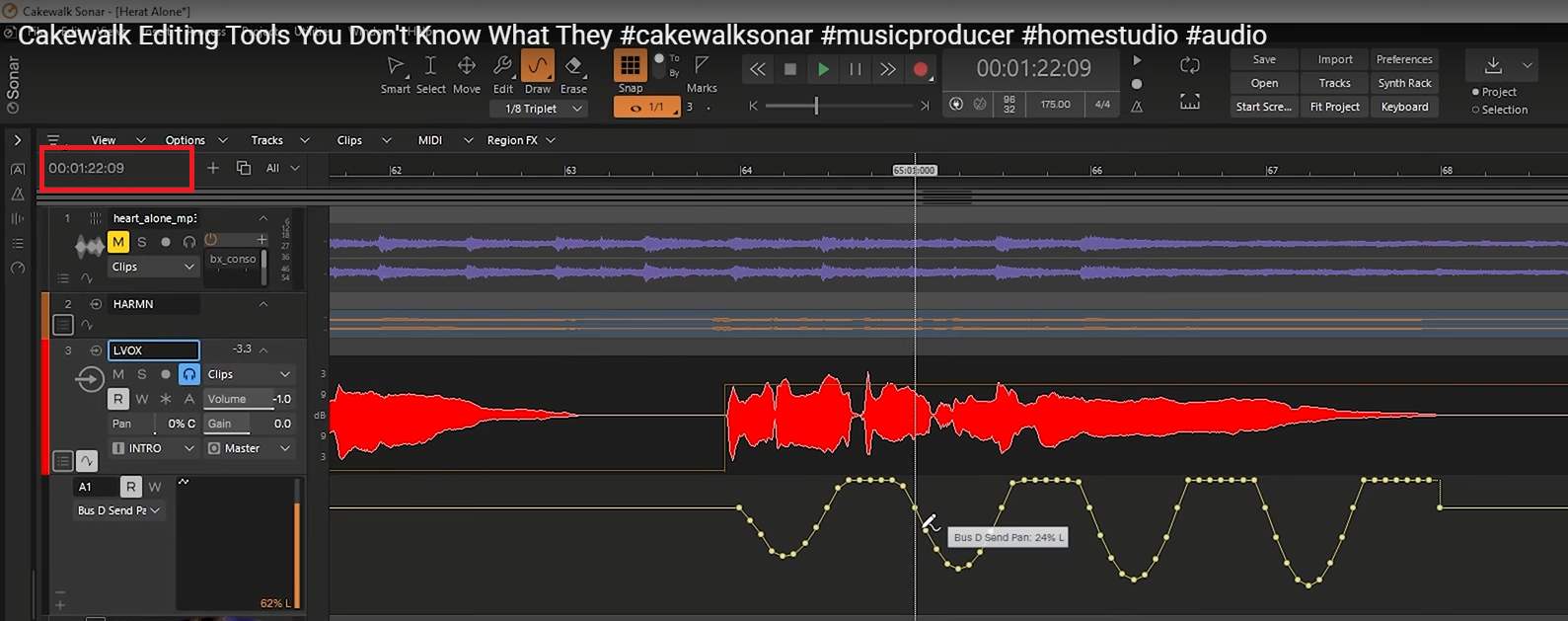Open the 1/8 Triplet resolution dropdown
The width and height of the screenshot is (1568, 621).
(540, 109)
